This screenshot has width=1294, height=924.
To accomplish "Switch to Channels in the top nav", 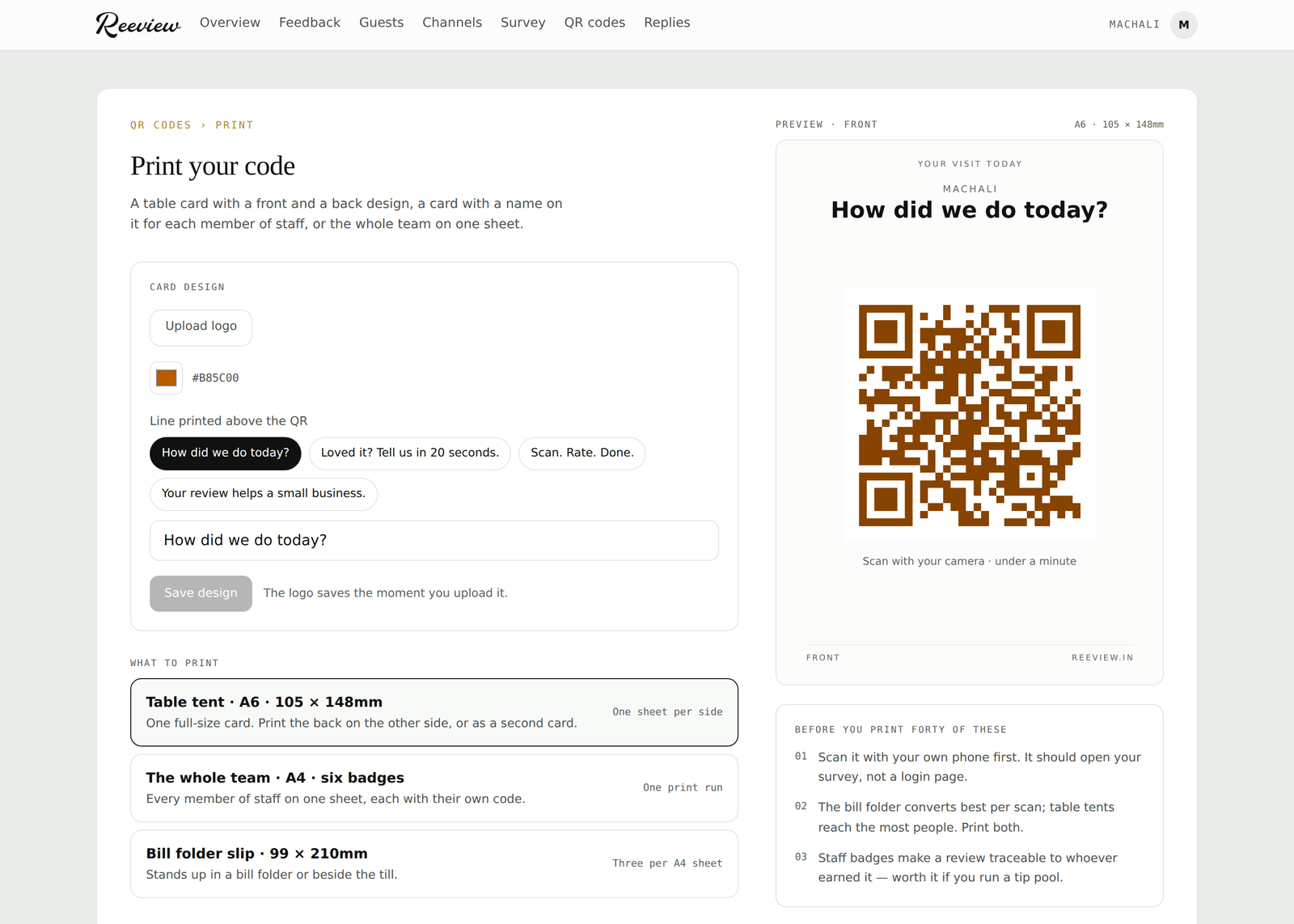I will [452, 23].
